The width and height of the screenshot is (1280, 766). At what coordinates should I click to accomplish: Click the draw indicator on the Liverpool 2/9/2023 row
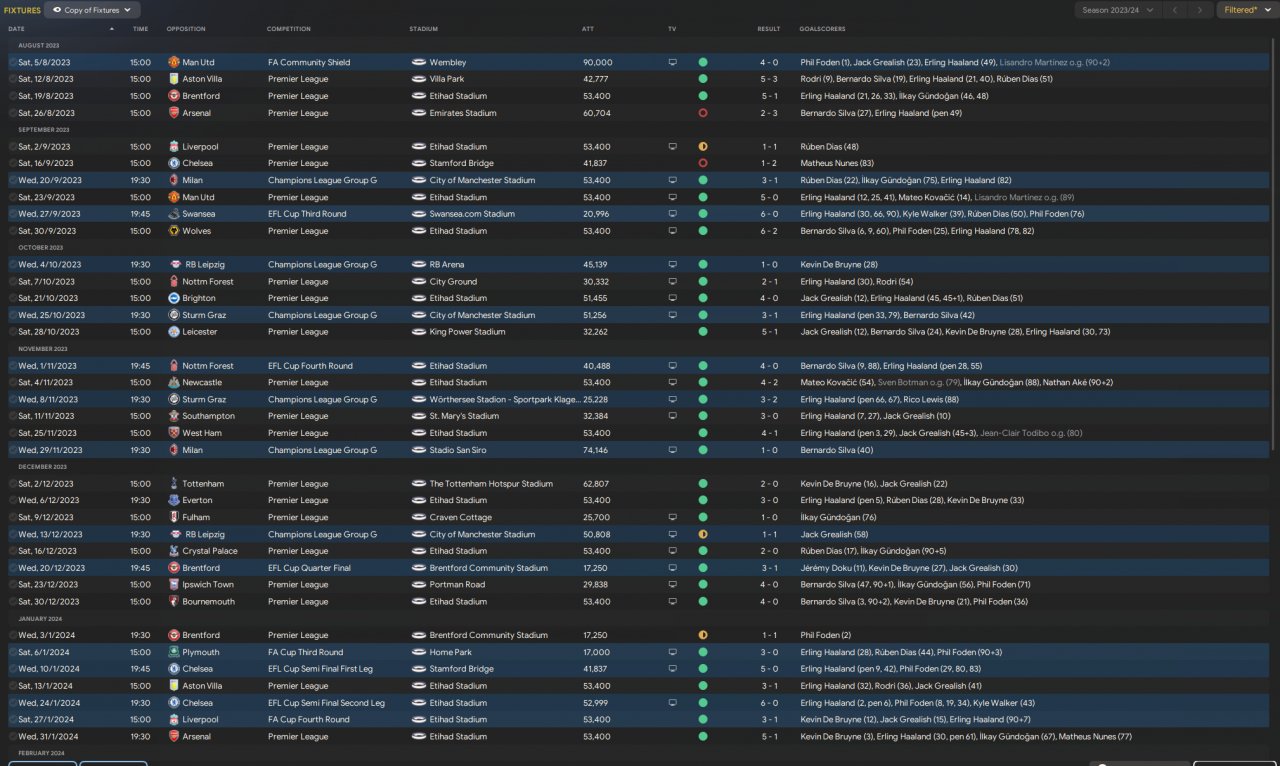[x=703, y=147]
